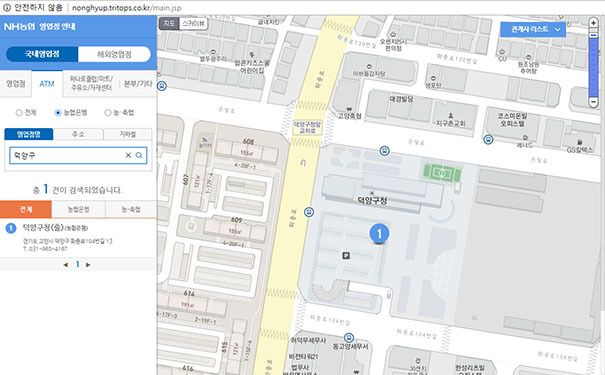This screenshot has height=375, width=605.
Task: Click the 동고양세무서 label on the map
Action: (350, 347)
